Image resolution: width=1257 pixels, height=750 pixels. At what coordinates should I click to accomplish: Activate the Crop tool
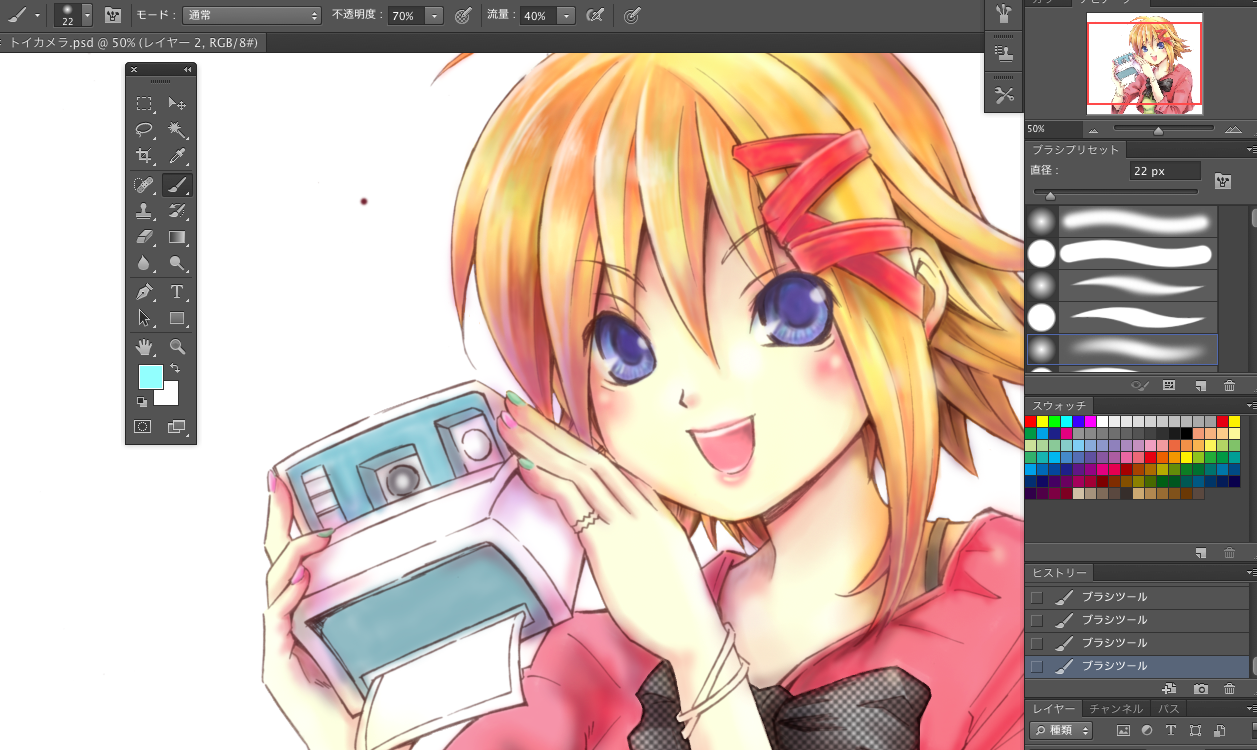tap(145, 156)
